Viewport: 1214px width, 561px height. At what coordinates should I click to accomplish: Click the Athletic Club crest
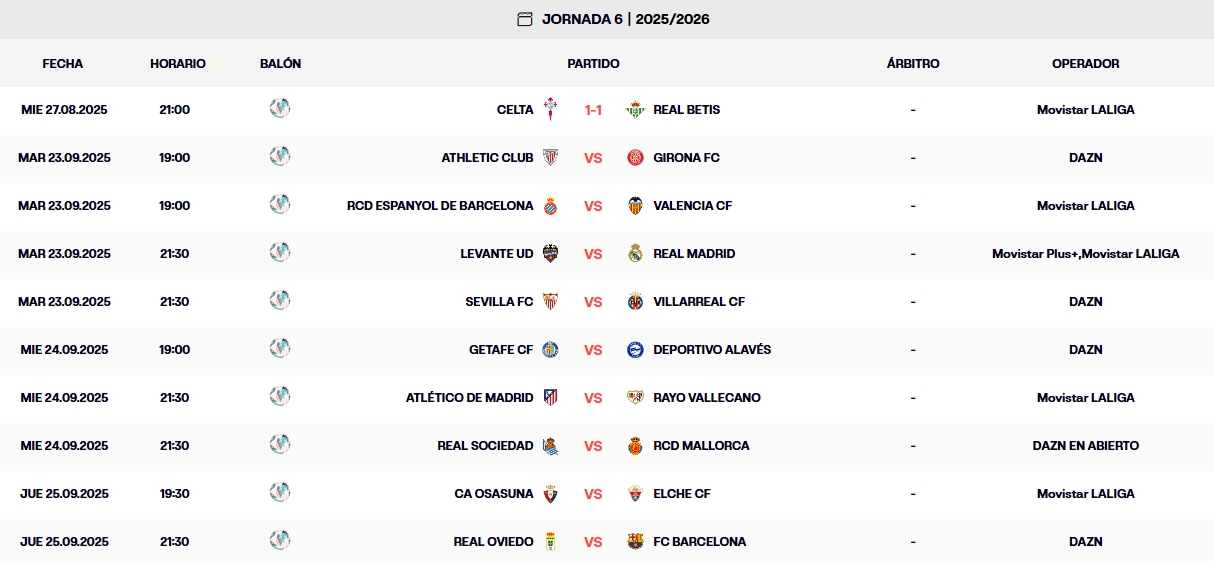[x=550, y=157]
